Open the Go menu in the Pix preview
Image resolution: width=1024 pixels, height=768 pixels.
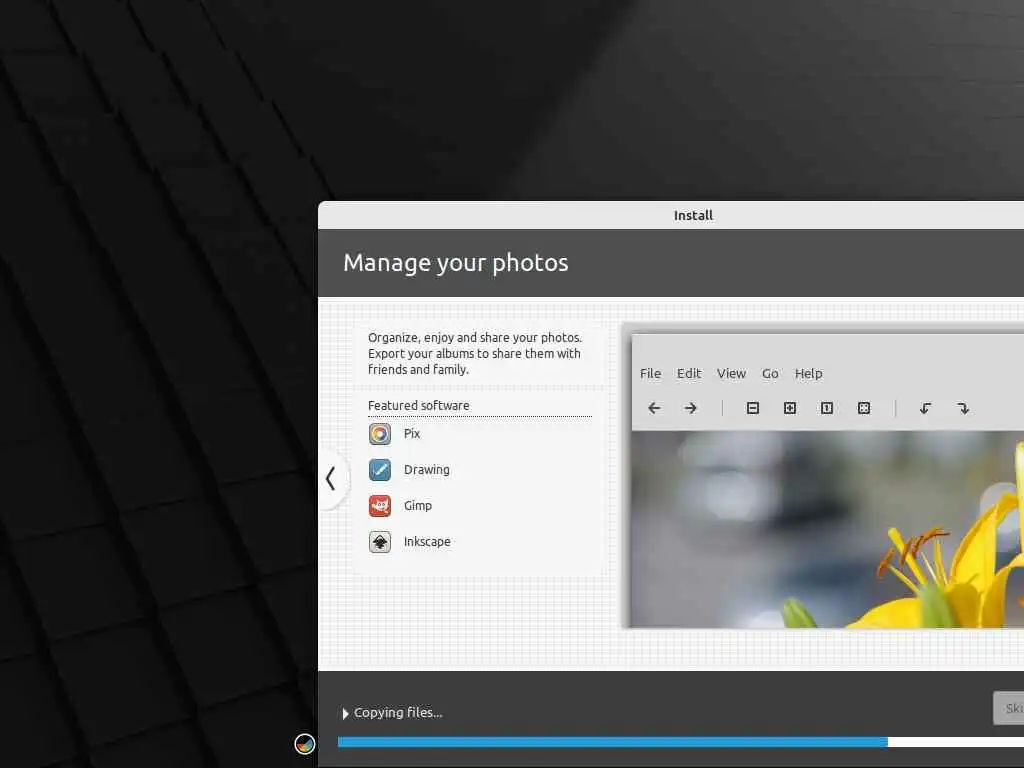click(770, 374)
